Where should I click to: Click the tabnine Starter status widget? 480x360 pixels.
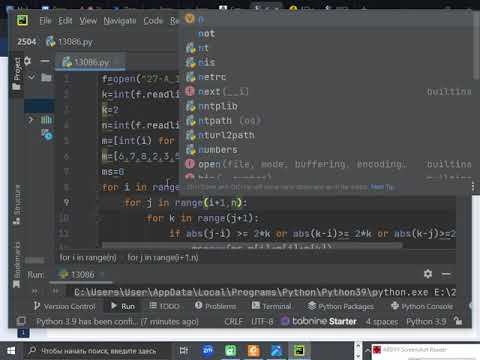(319, 321)
